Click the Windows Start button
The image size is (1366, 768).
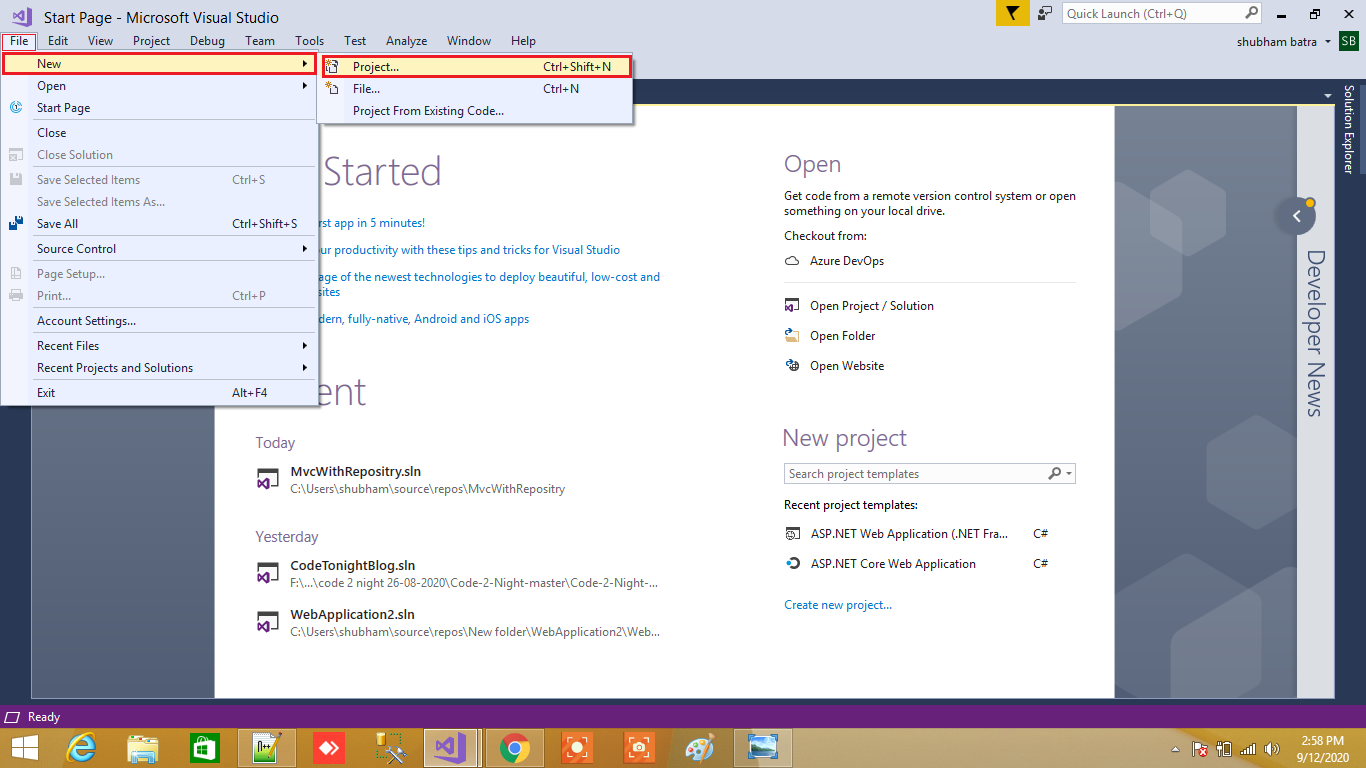(x=24, y=747)
